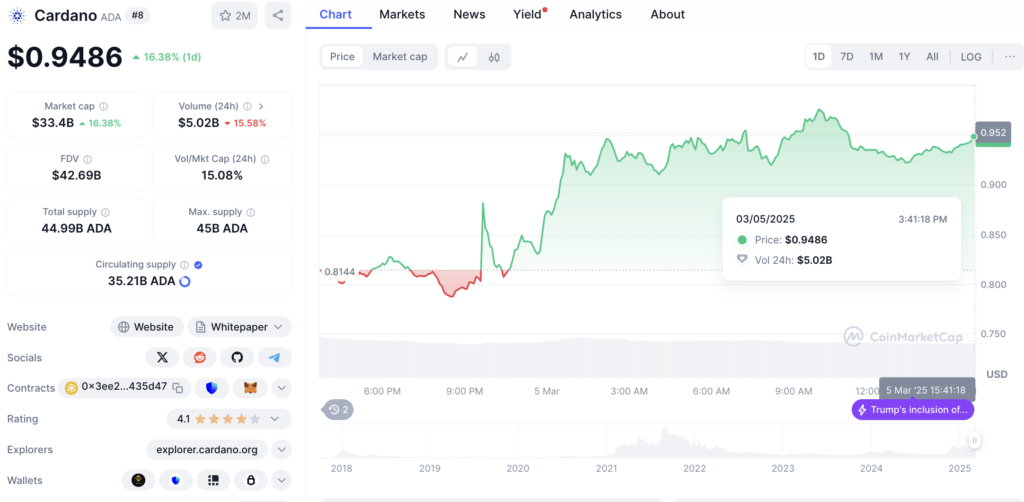Show Volume (24h) info icon
The image size is (1024, 502).
248,106
